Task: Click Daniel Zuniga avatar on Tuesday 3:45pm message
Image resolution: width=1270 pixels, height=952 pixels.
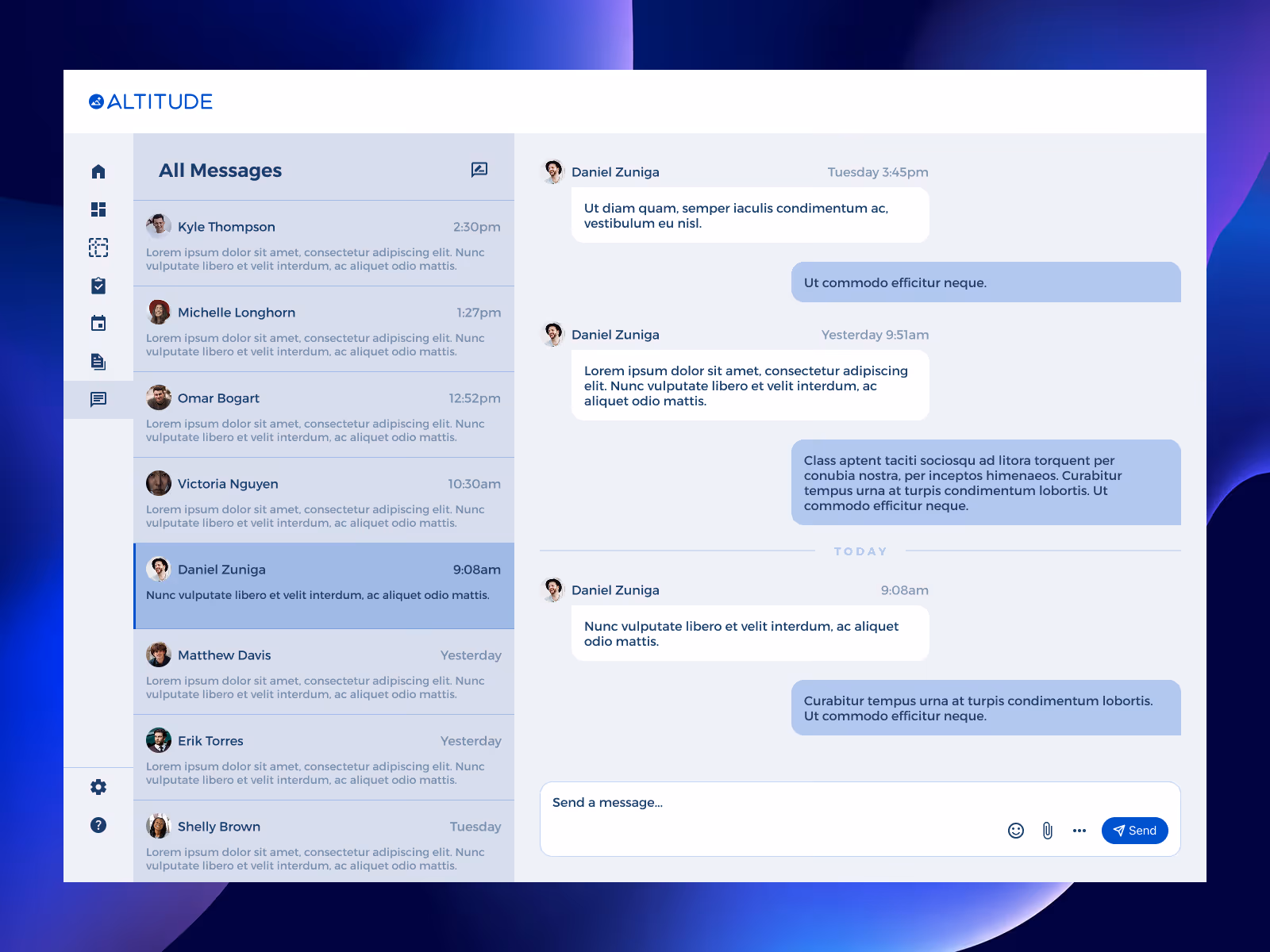Action: point(552,171)
